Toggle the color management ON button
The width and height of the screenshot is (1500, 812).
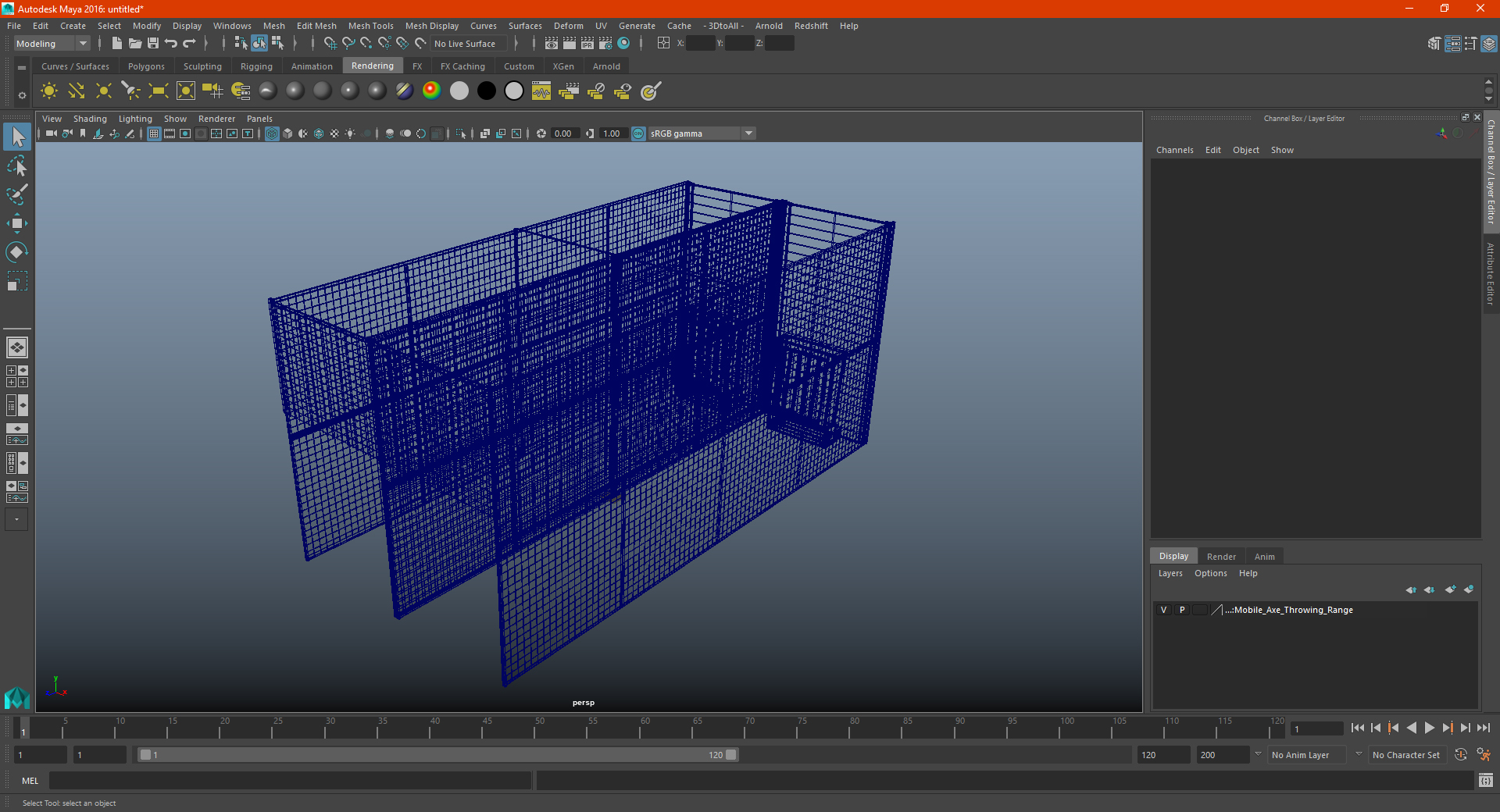tap(638, 134)
